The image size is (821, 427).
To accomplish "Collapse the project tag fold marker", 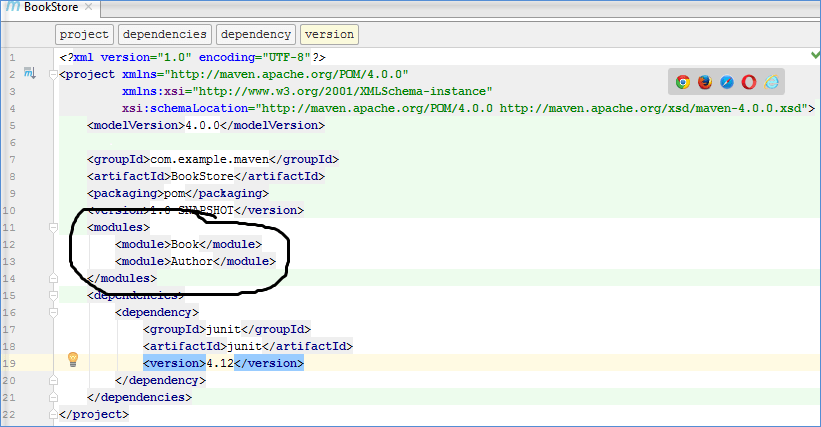I will click(x=54, y=74).
